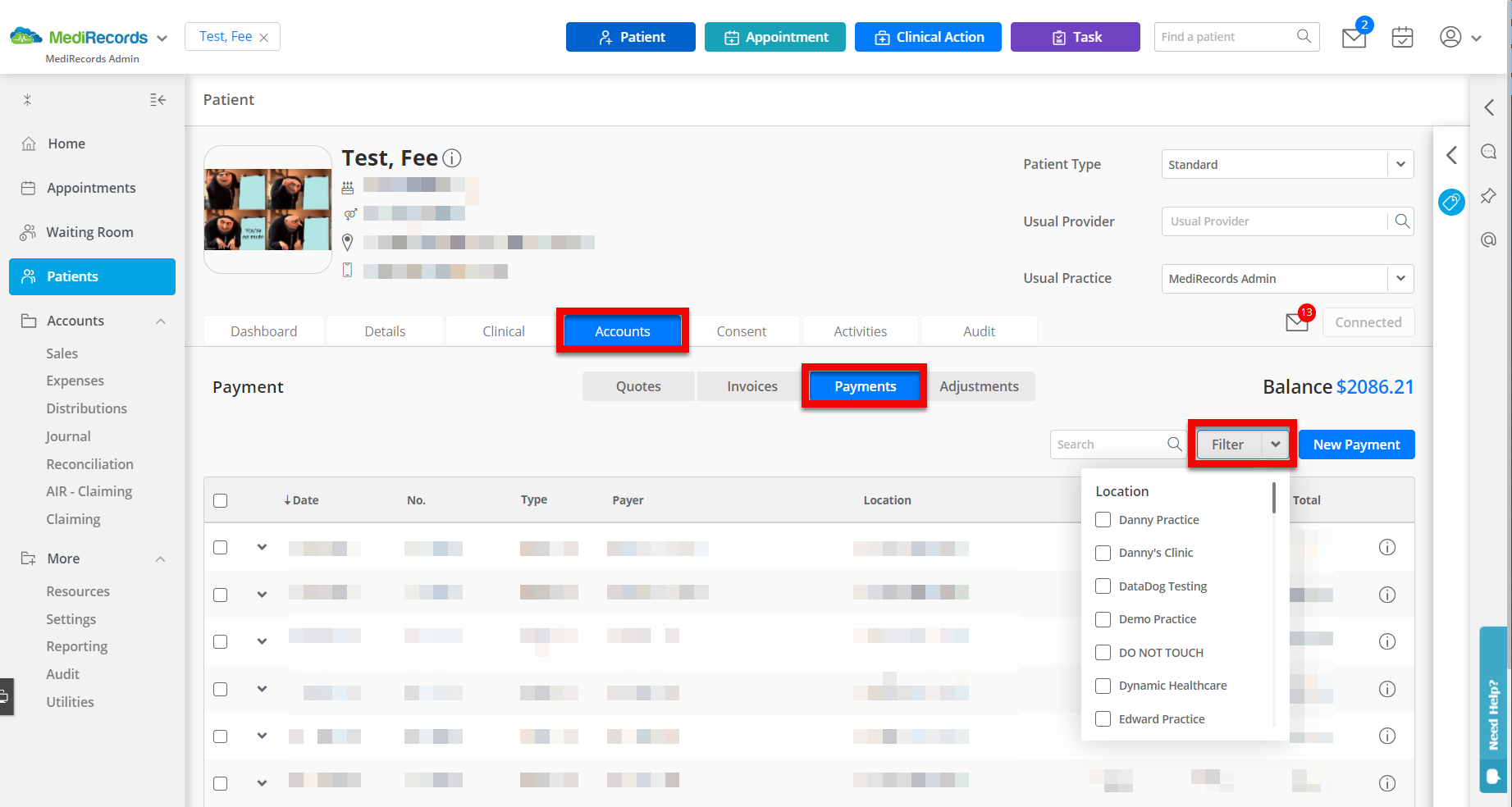The image size is (1512, 807).
Task: Click the print icon at left edge
Action: (5, 697)
